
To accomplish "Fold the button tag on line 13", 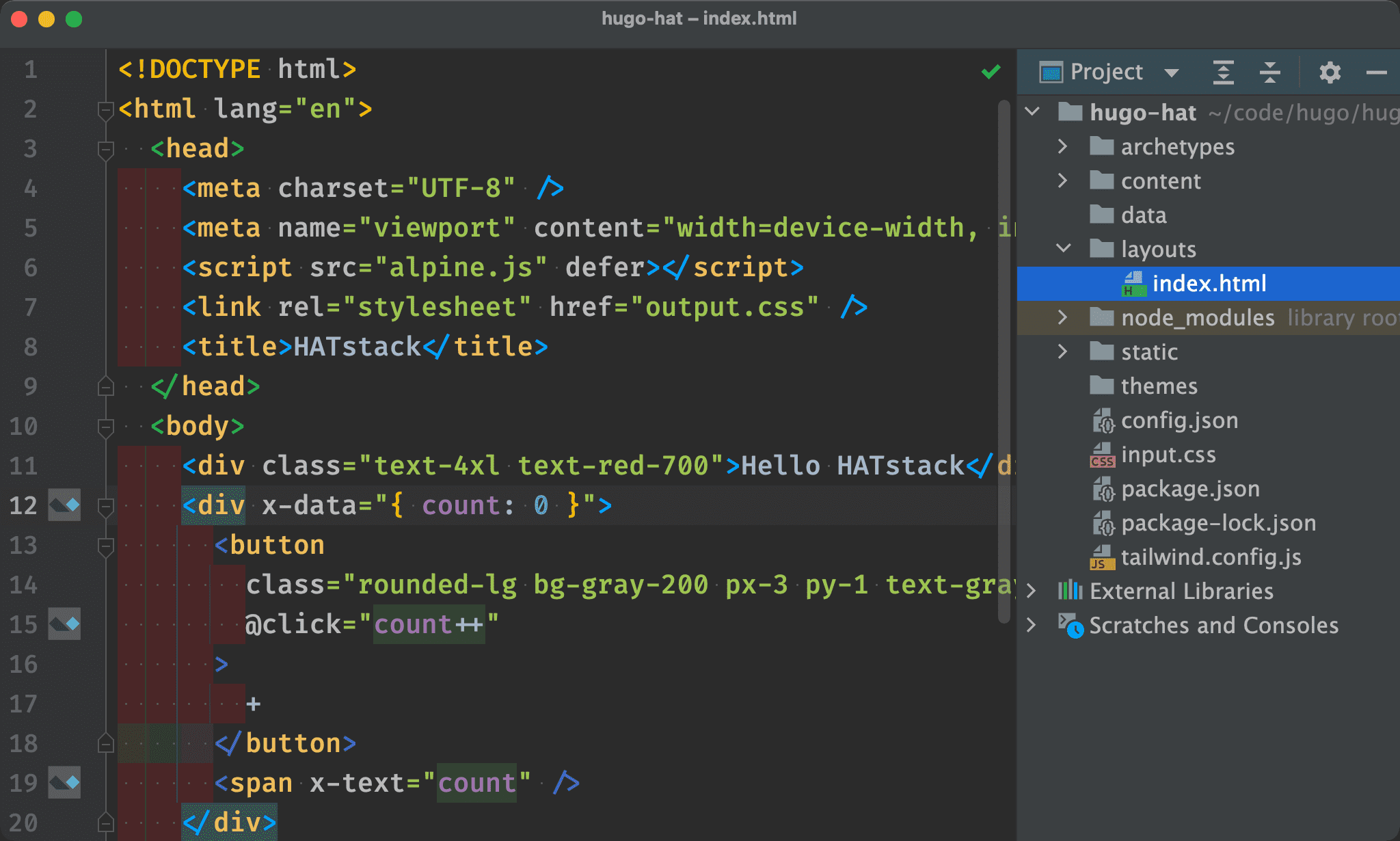I will (105, 546).
